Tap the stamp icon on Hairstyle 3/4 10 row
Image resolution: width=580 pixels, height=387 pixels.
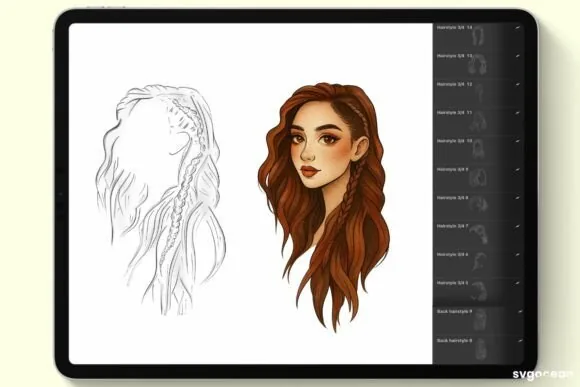click(x=518, y=141)
